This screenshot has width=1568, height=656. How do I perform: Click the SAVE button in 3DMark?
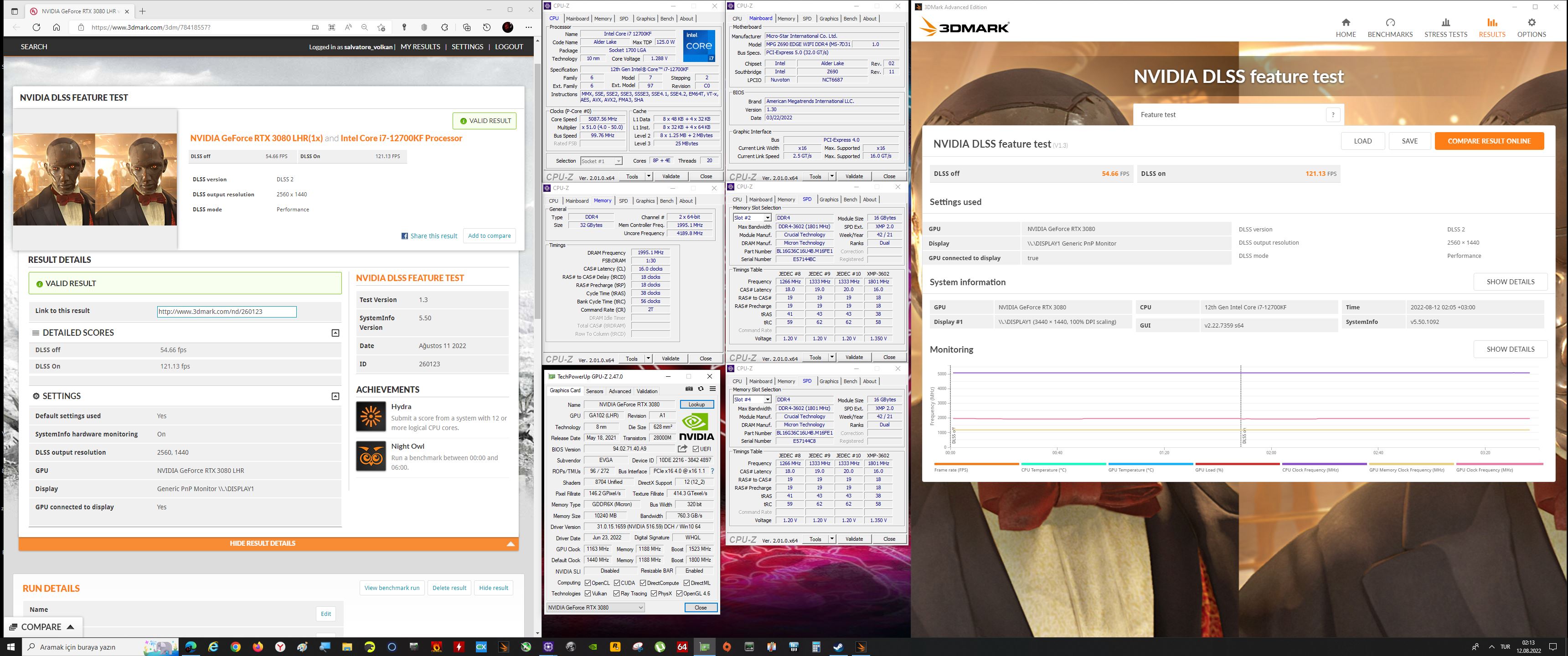coord(1410,141)
